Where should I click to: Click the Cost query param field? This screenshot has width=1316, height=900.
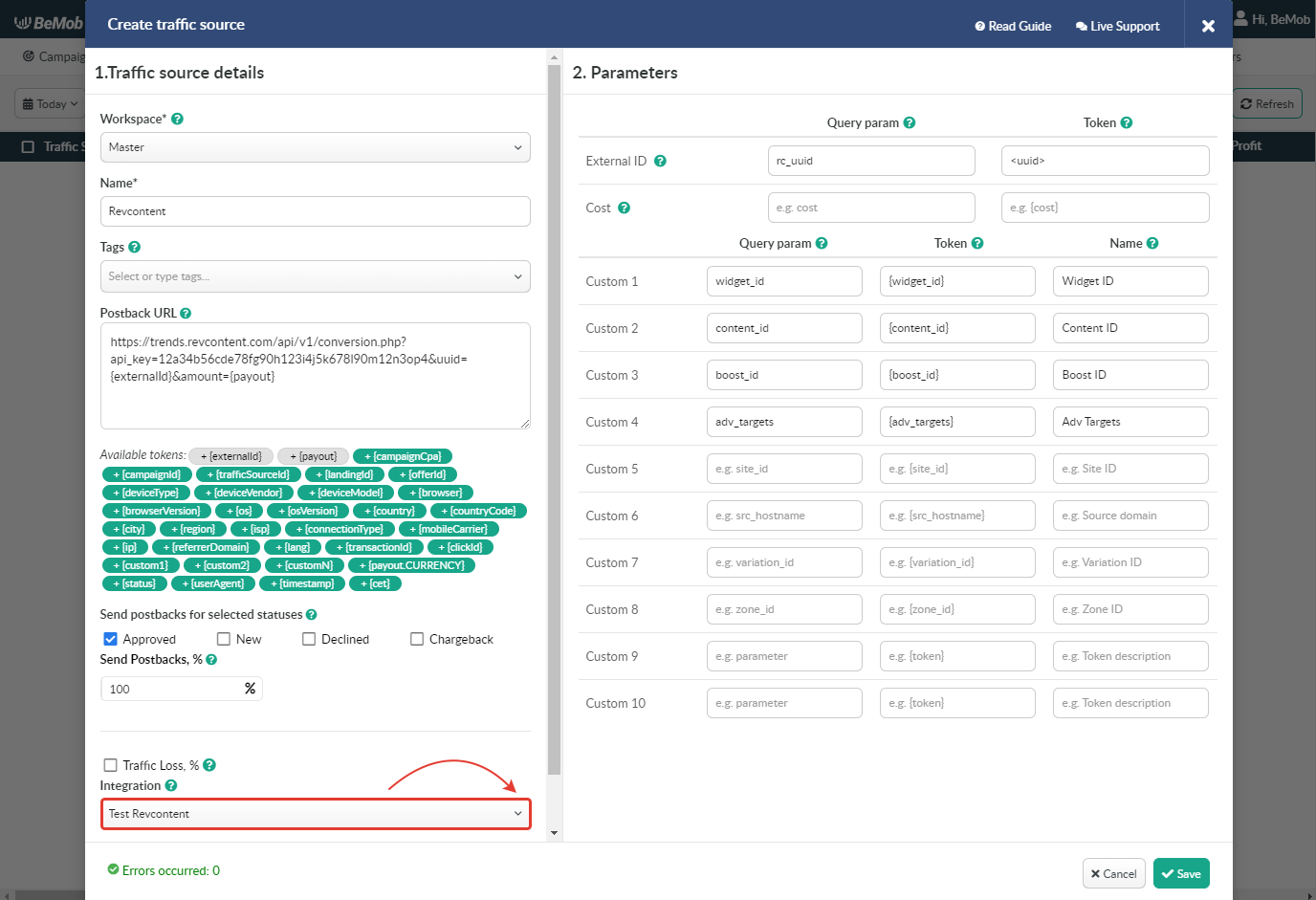(871, 208)
